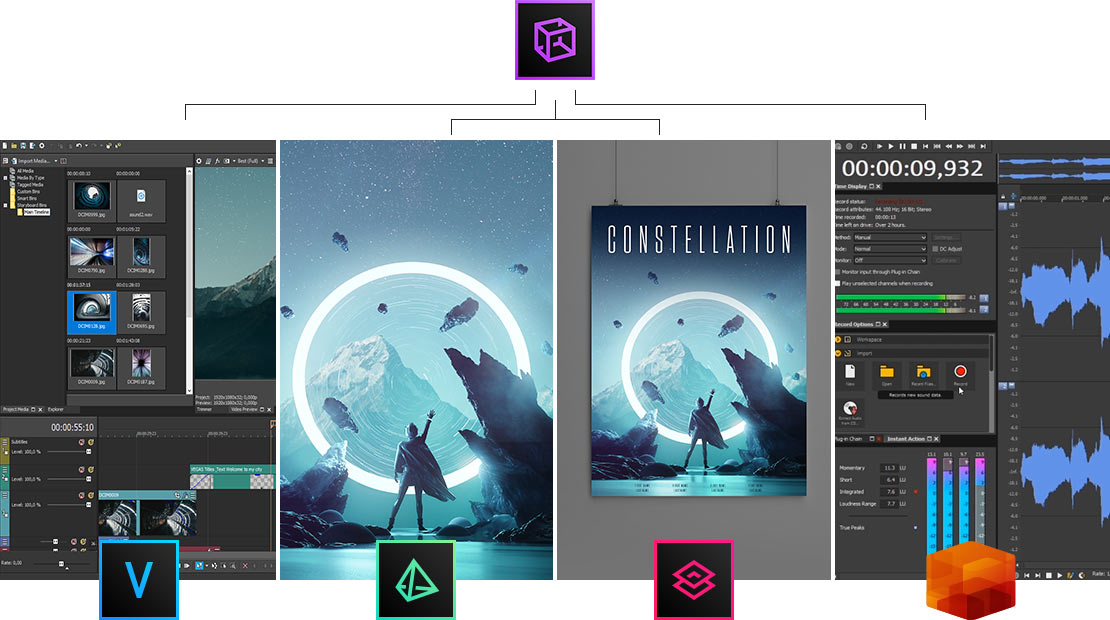This screenshot has width=1110, height=620.
Task: Switch to Plug-in Chain tab
Action: coord(848,439)
